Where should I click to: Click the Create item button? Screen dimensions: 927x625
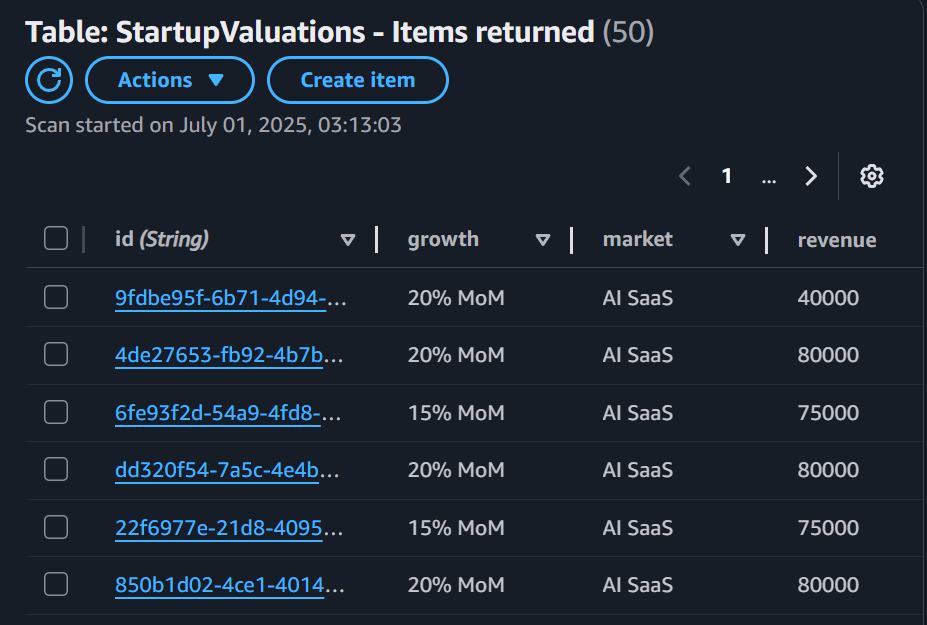(357, 80)
